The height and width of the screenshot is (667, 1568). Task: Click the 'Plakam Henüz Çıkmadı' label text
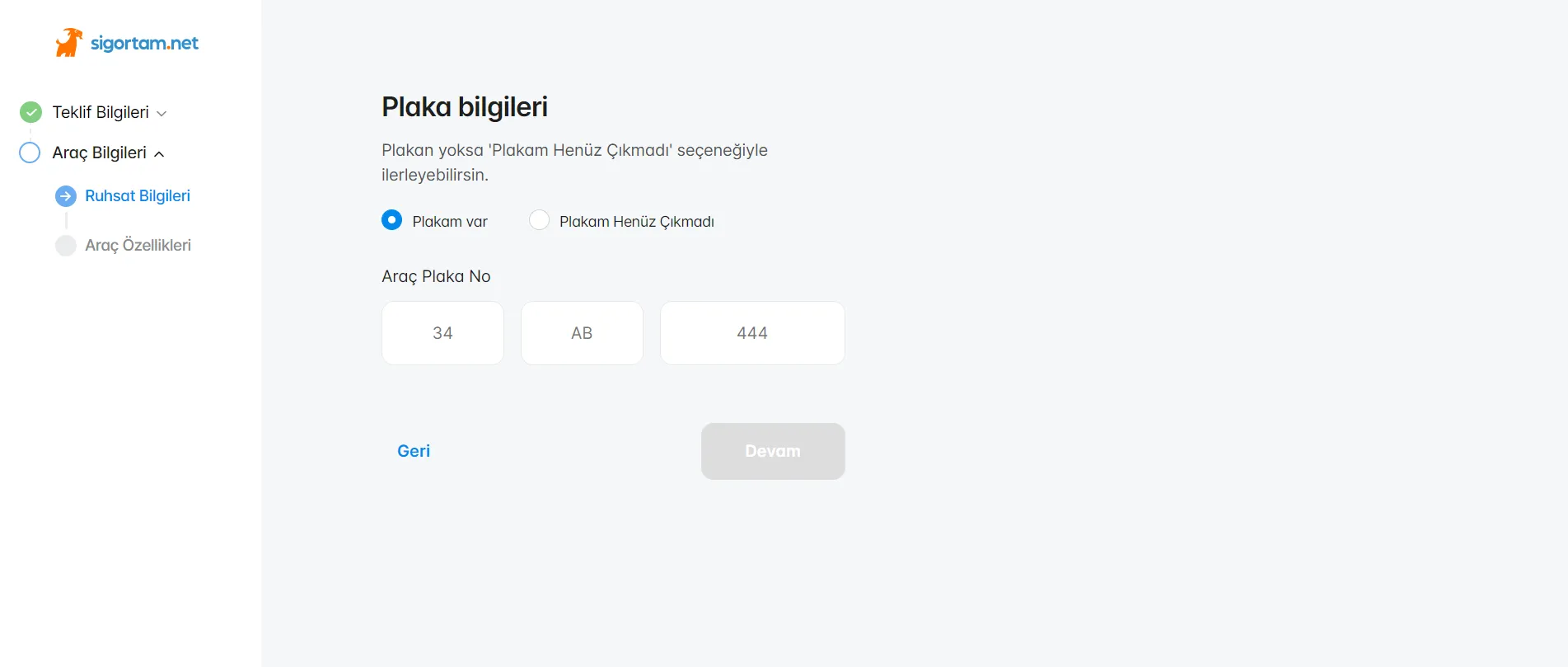click(x=637, y=222)
